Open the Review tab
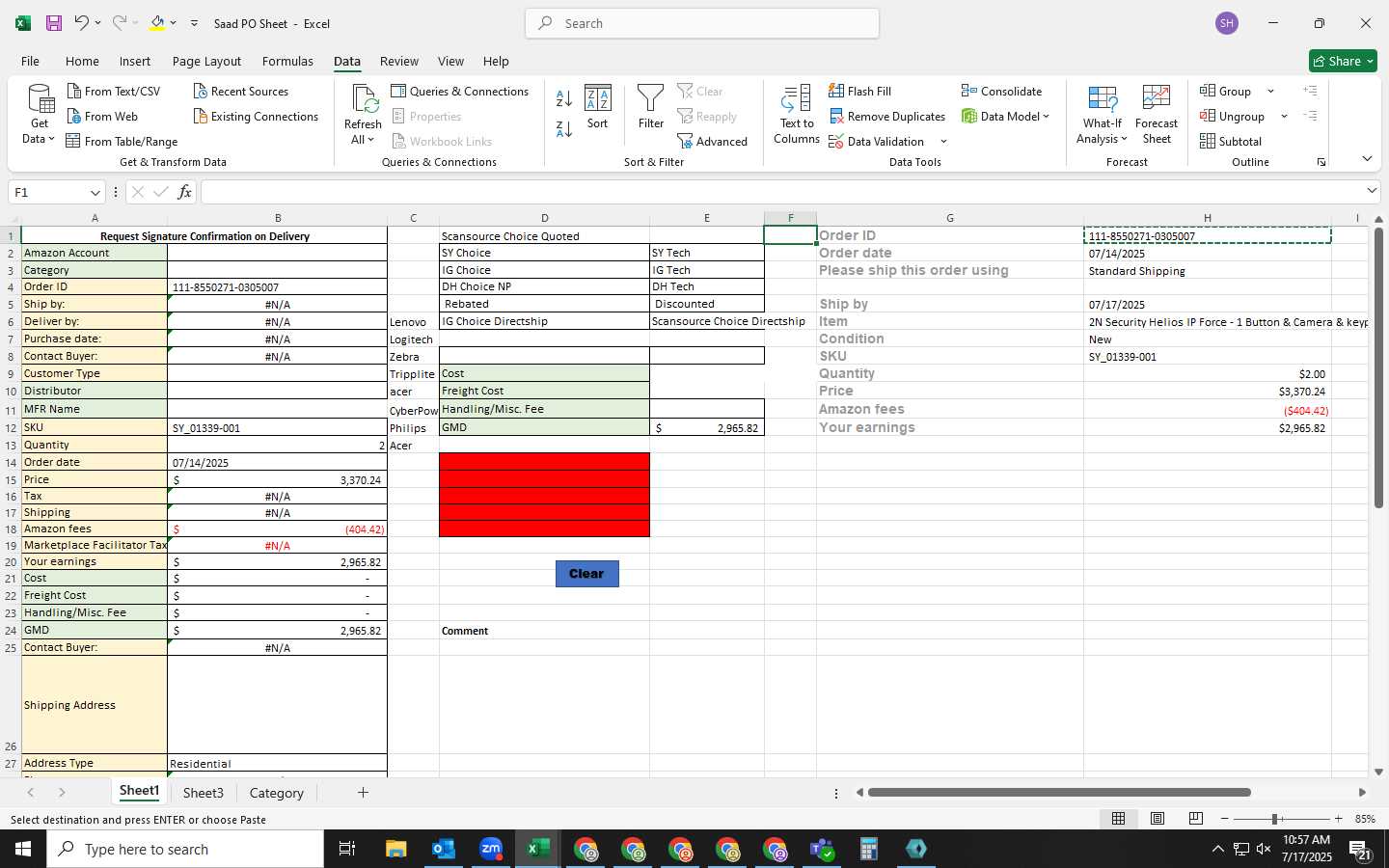This screenshot has height=868, width=1389. [399, 61]
